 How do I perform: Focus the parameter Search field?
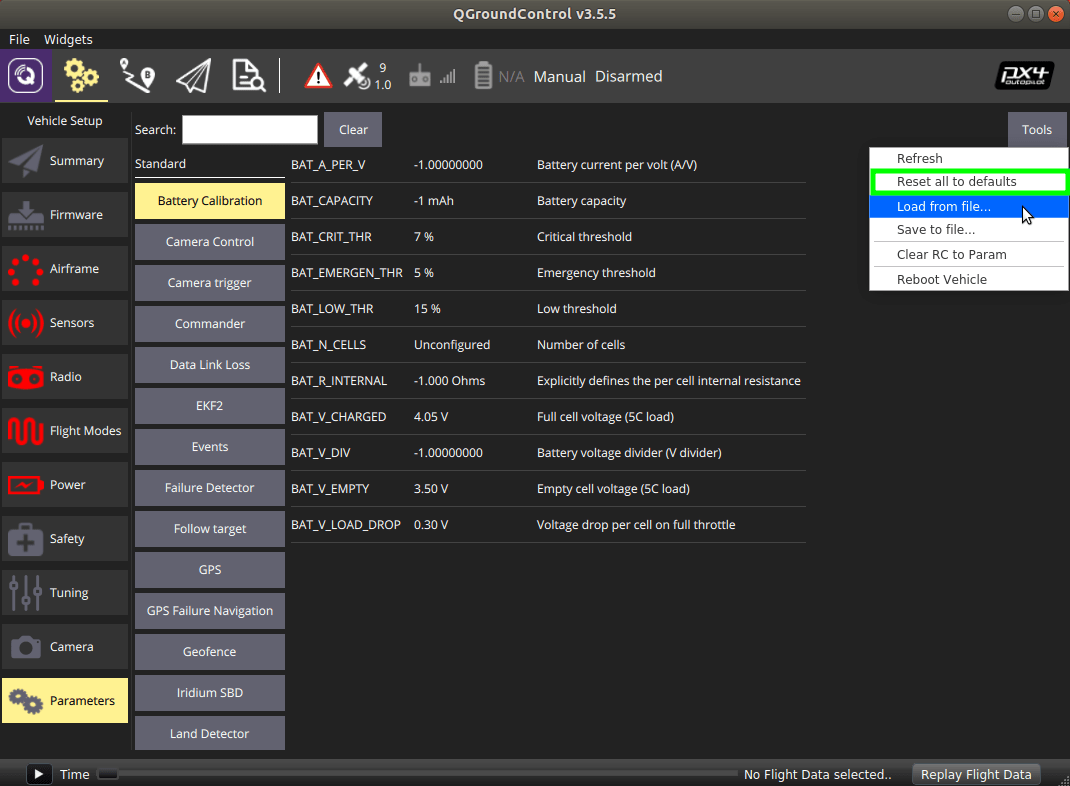coord(250,130)
